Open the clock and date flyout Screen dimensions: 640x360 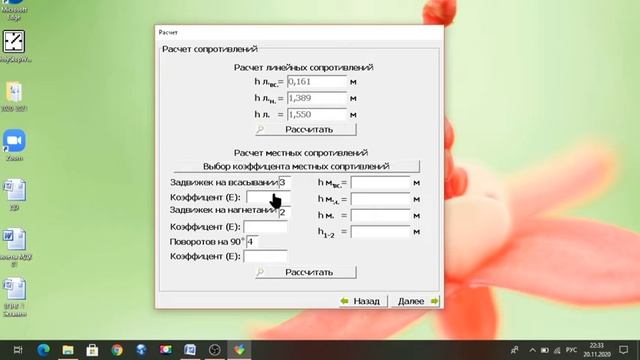tap(597, 350)
